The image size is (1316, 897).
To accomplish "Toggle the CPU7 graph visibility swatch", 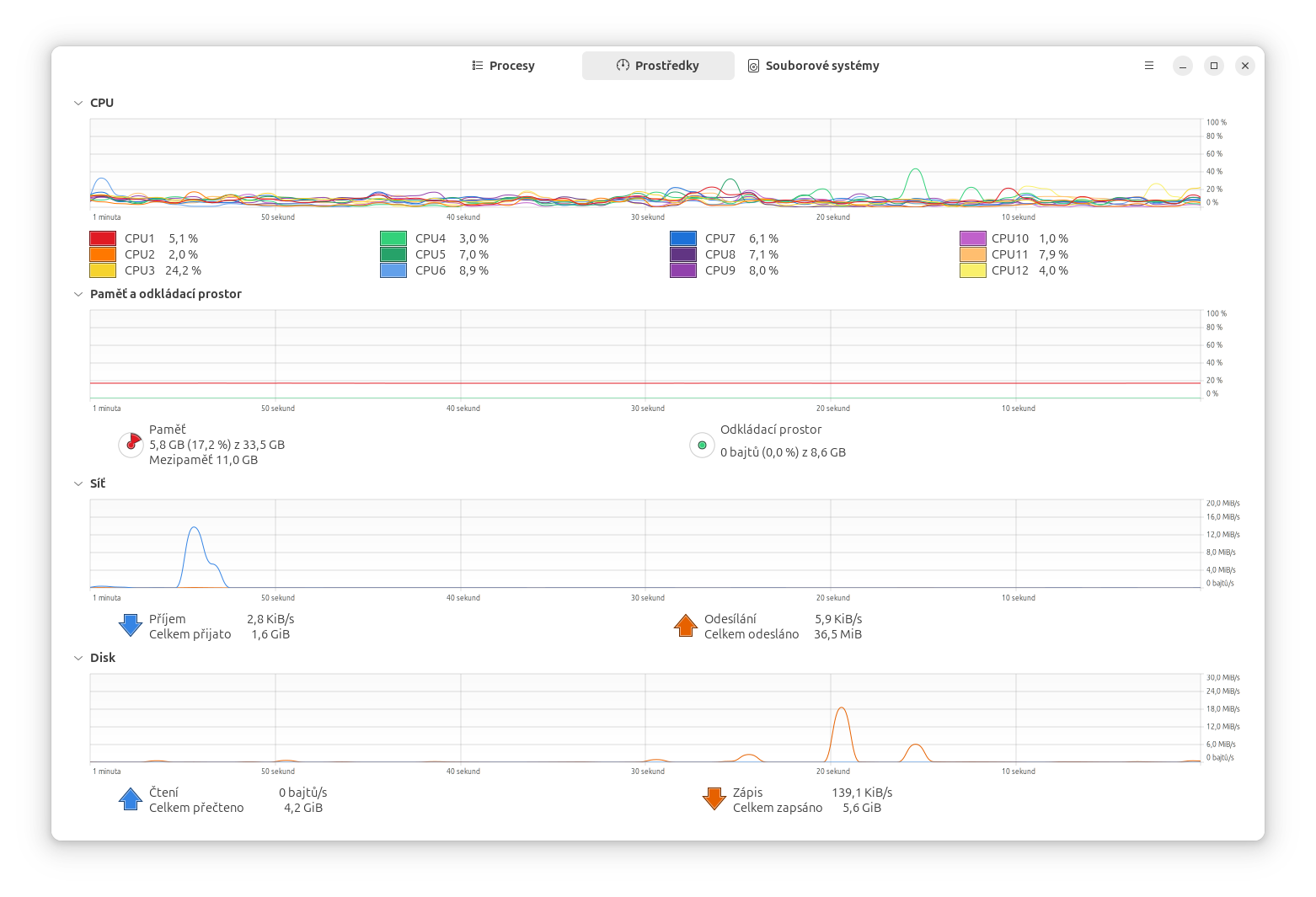I will [682, 238].
